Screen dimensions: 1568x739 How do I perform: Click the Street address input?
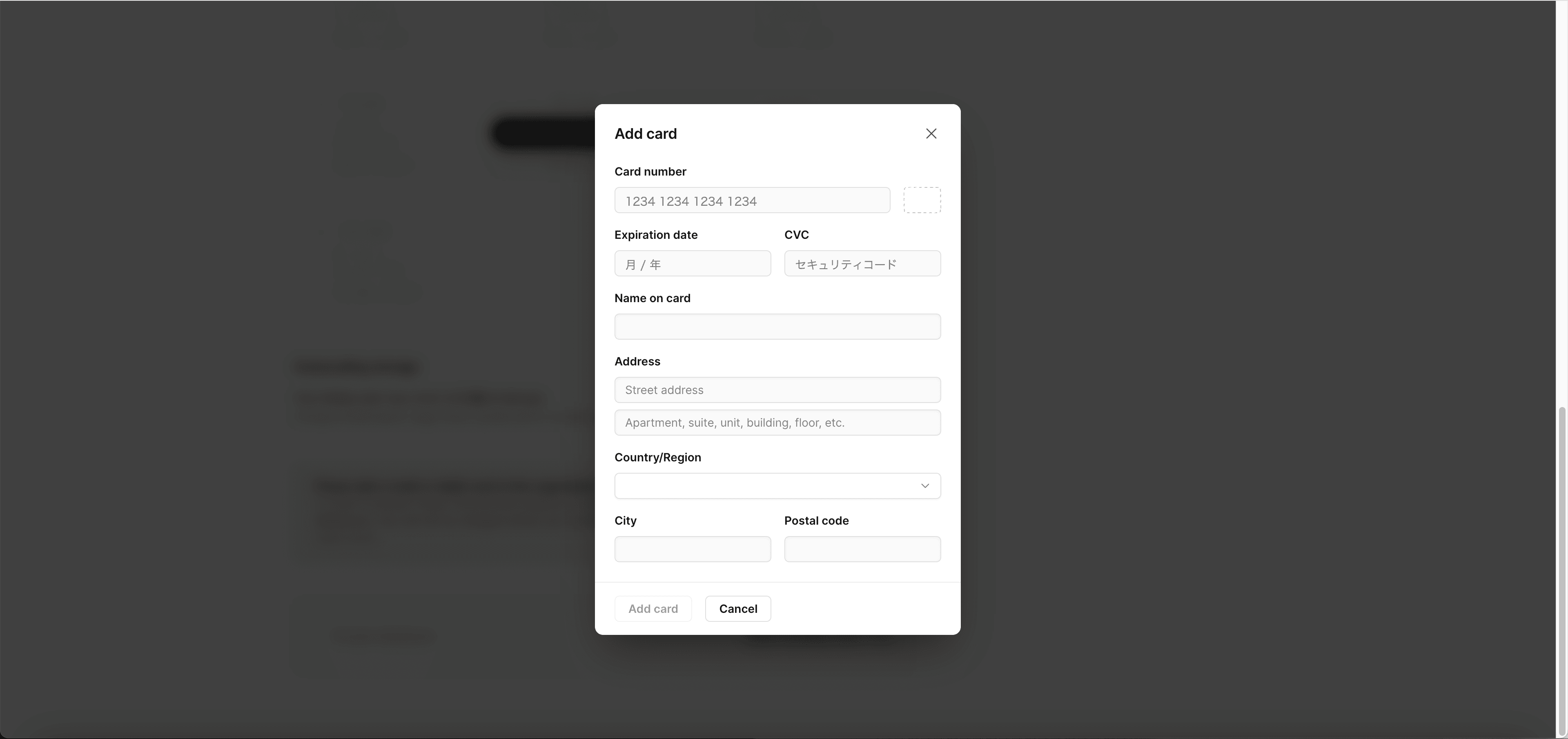[777, 390]
